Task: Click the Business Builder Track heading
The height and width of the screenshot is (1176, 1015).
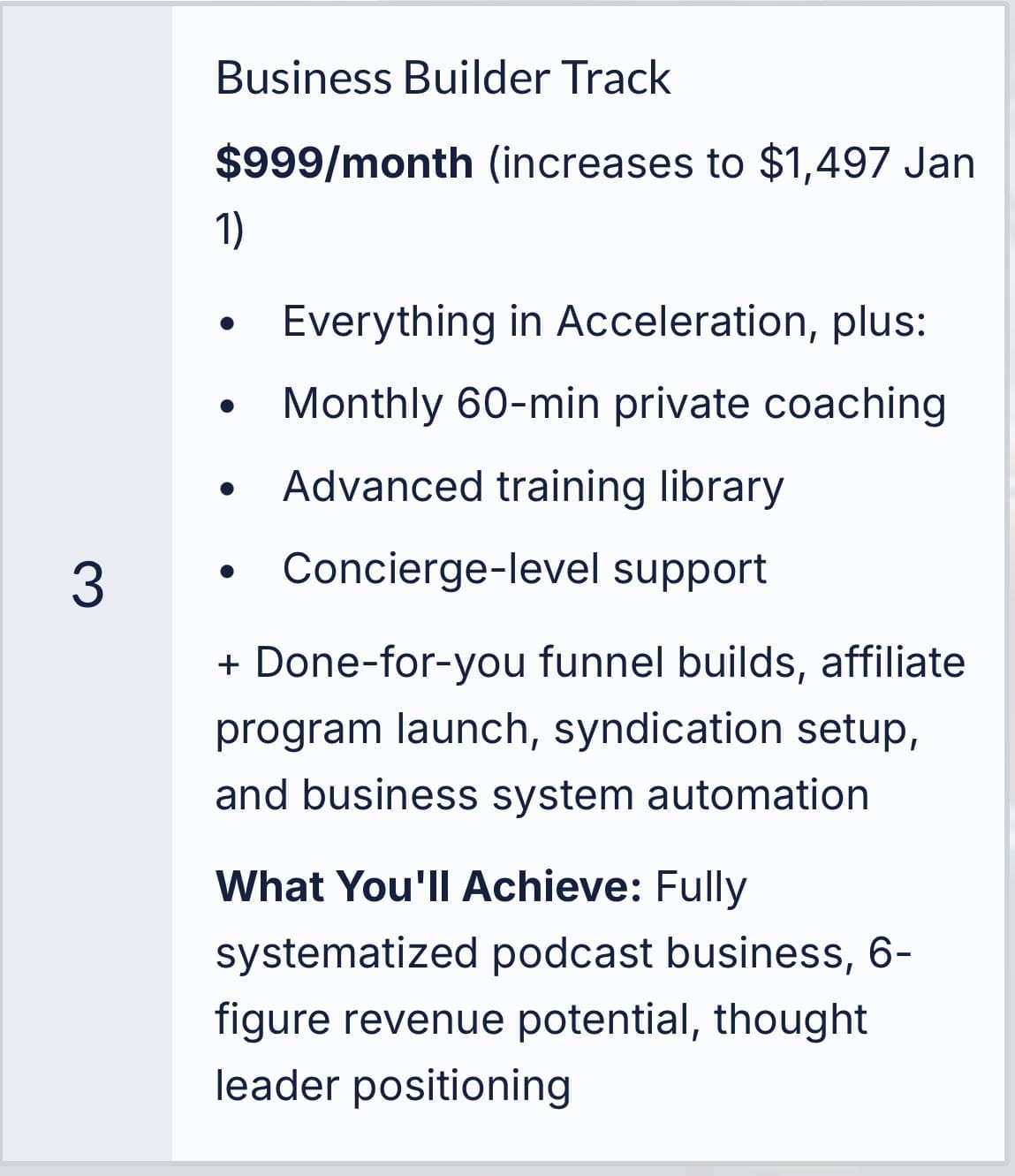Action: pos(443,78)
